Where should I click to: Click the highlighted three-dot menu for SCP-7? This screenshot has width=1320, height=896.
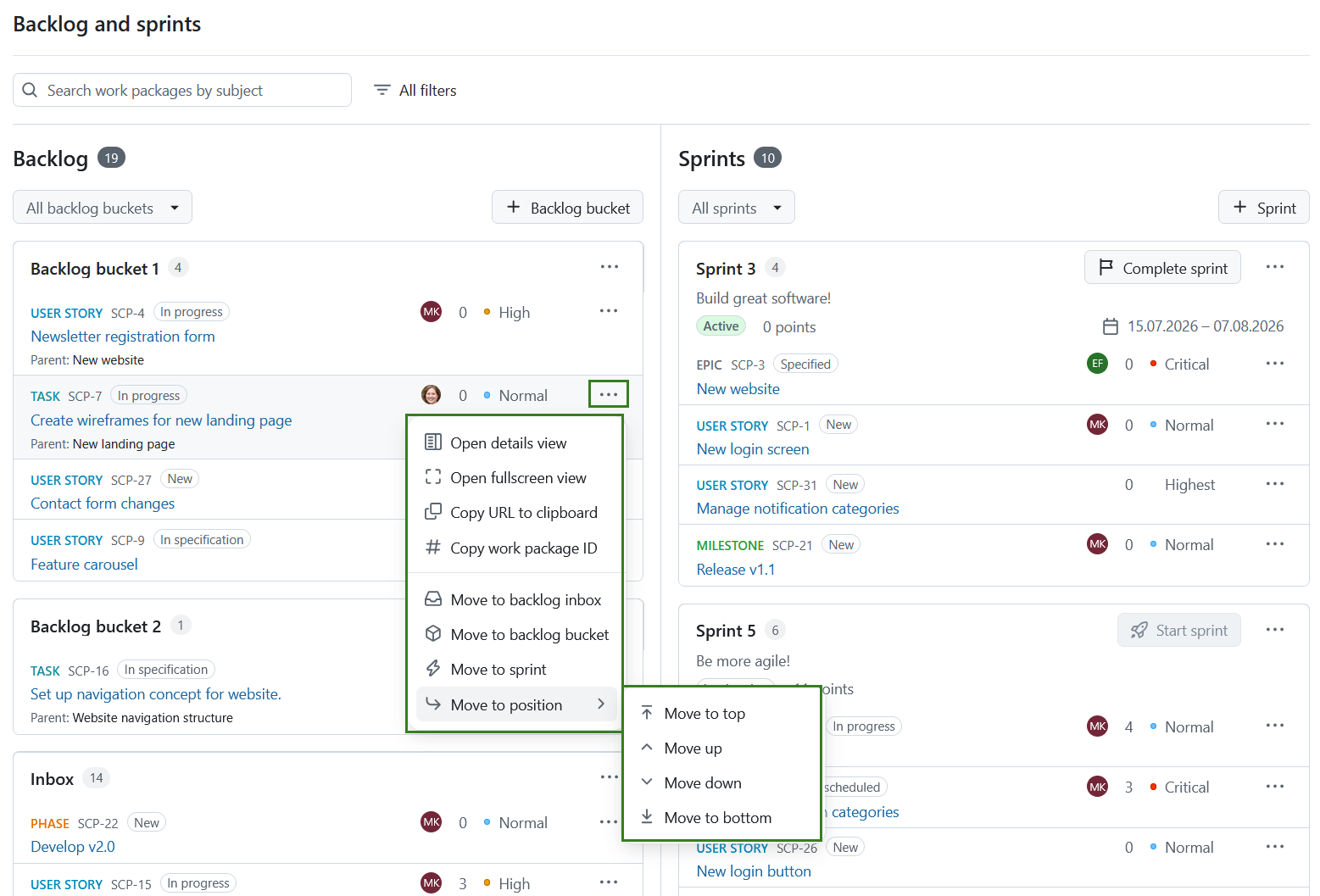(609, 394)
